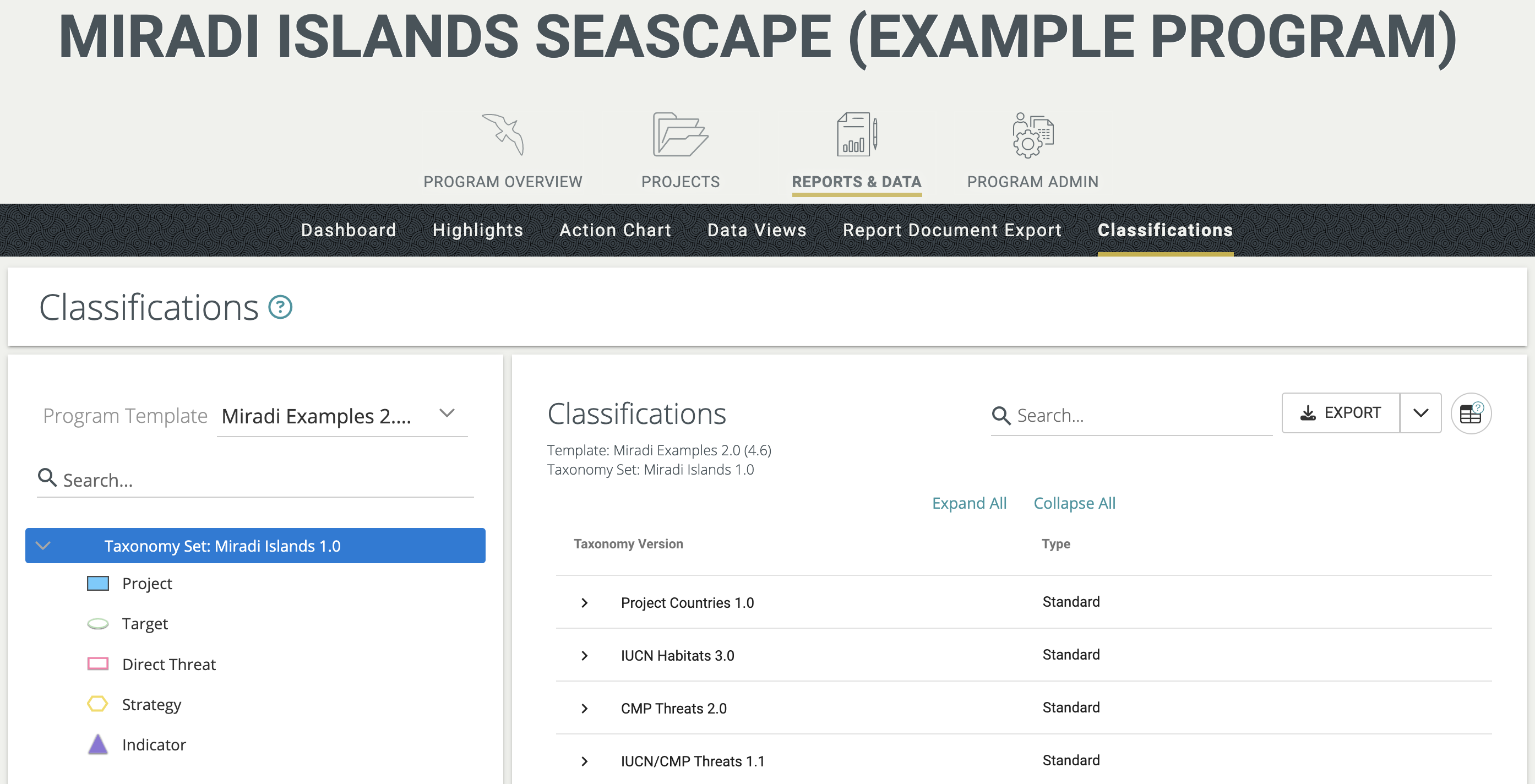1535x784 pixels.
Task: Open the Export options dropdown arrow
Action: pos(1420,413)
